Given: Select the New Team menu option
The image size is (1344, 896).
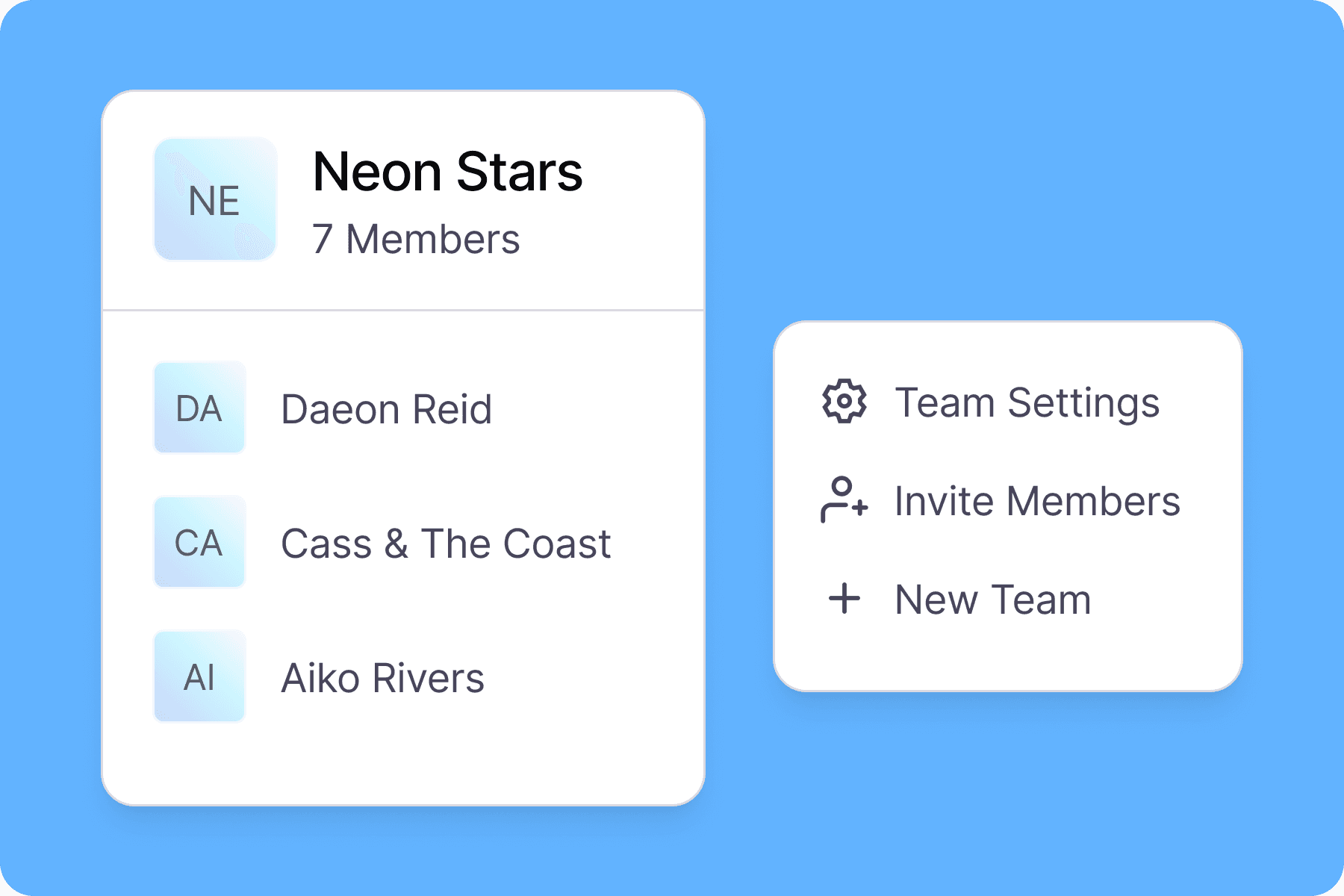Looking at the screenshot, I should click(x=992, y=600).
